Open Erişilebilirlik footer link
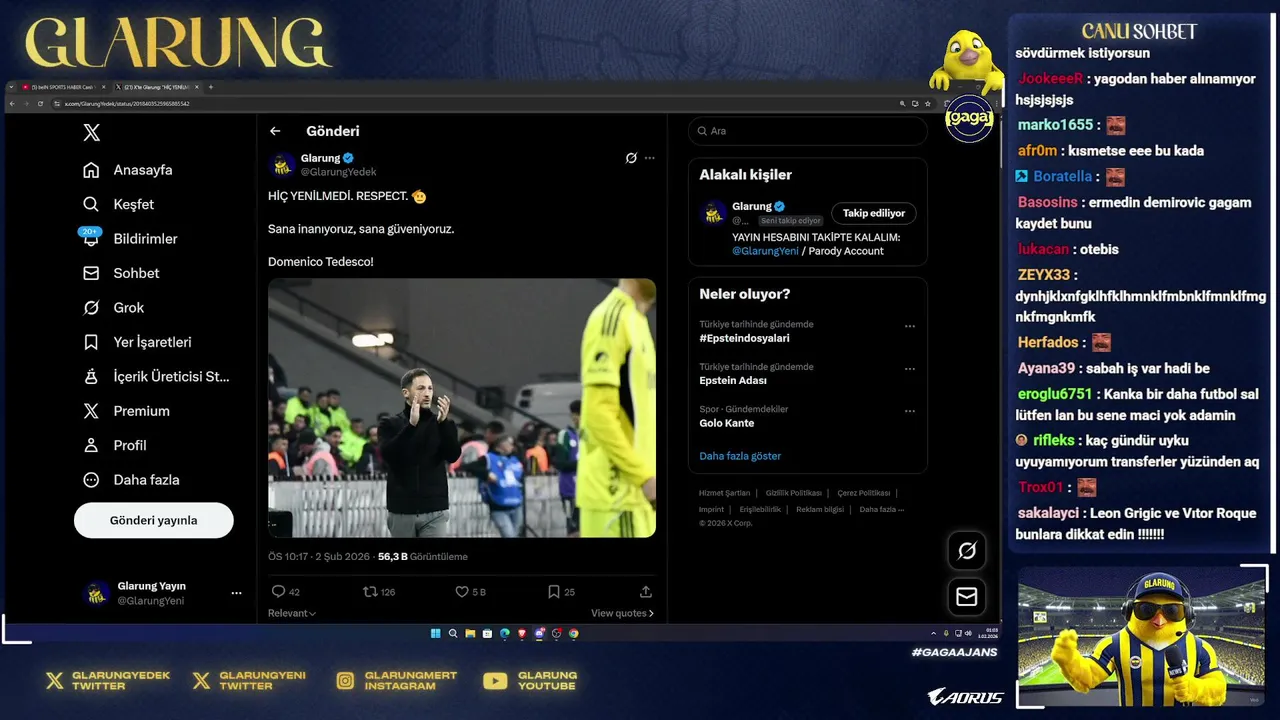This screenshot has width=1280, height=720. coord(760,509)
